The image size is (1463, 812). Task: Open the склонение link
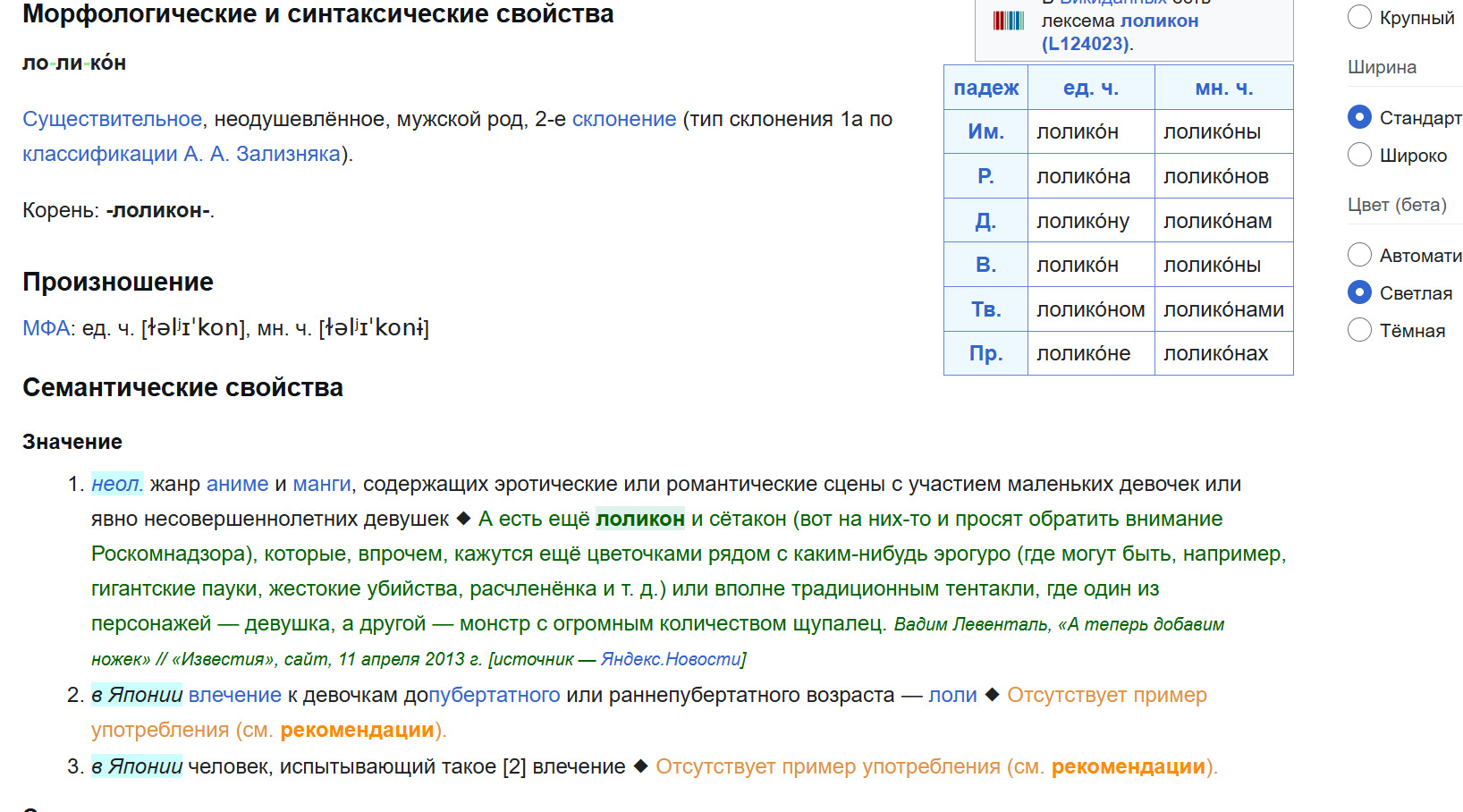coord(623,119)
